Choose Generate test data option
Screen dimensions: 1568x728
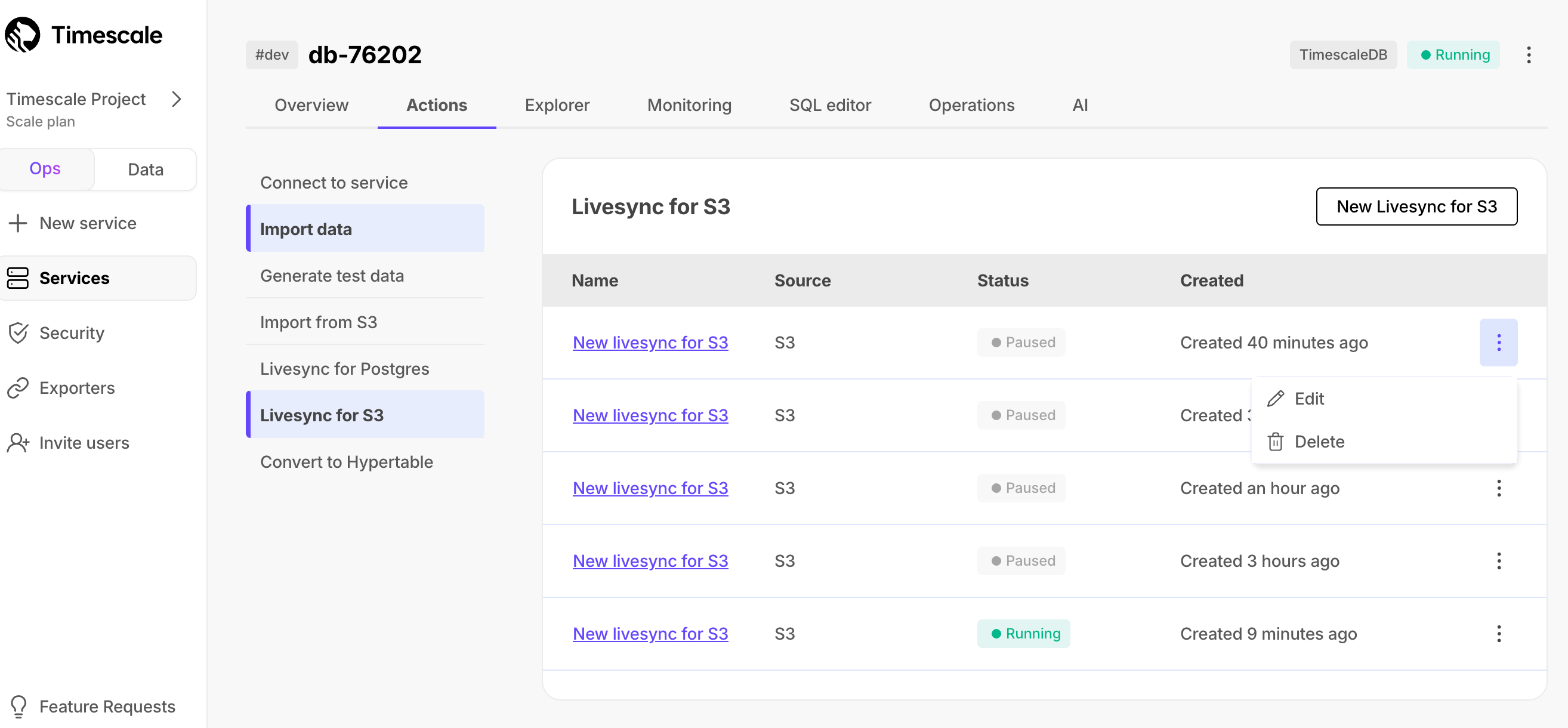tap(365, 276)
